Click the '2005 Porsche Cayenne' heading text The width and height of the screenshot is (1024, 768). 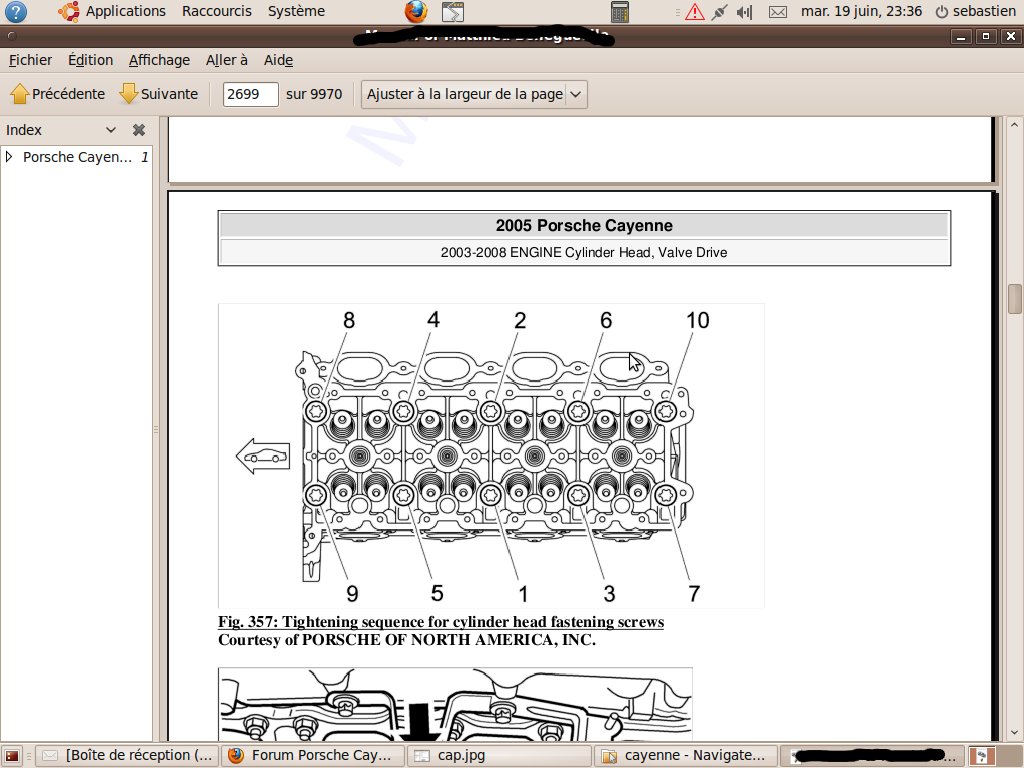(584, 225)
